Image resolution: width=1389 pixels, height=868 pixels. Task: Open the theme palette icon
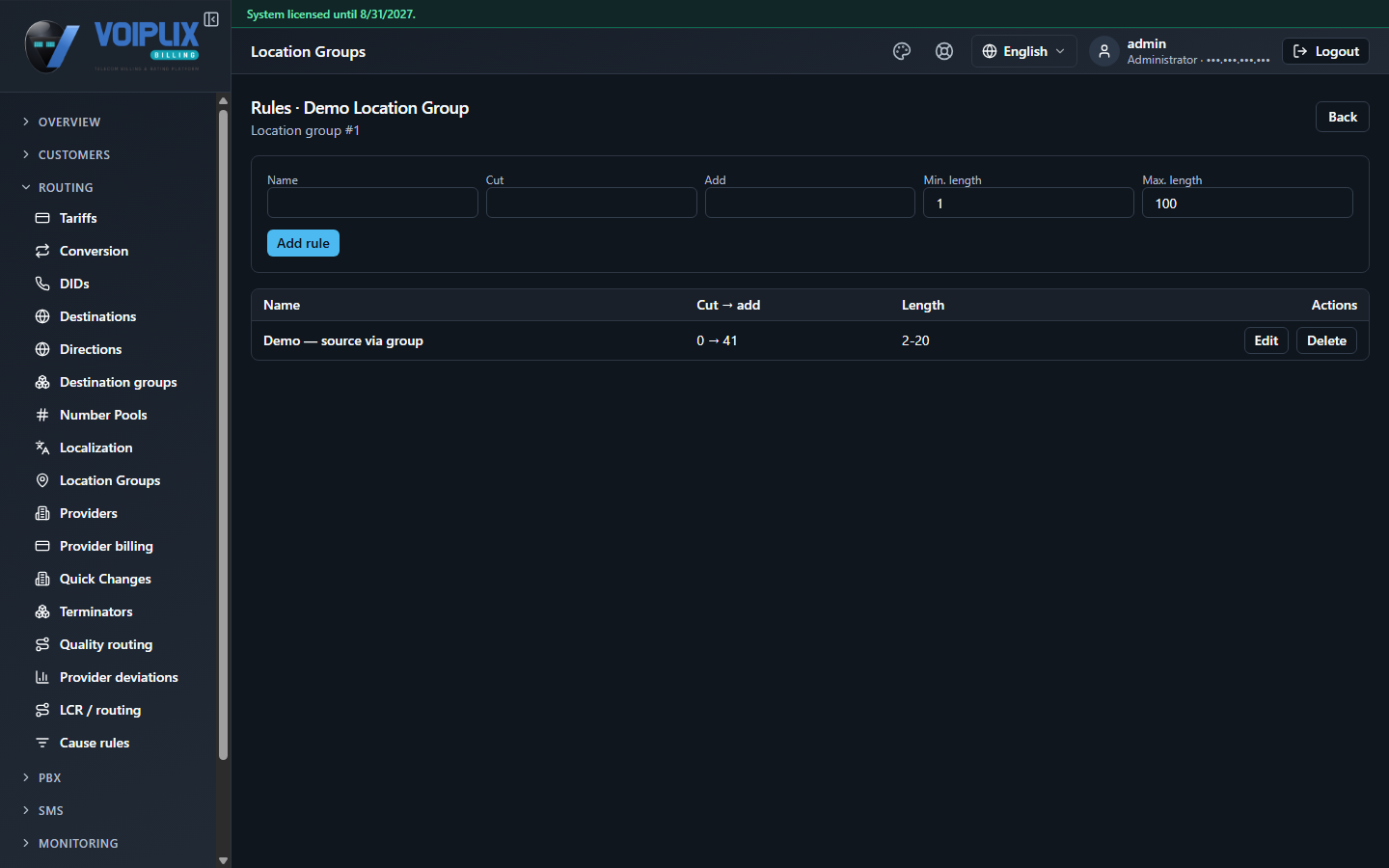coord(902,51)
